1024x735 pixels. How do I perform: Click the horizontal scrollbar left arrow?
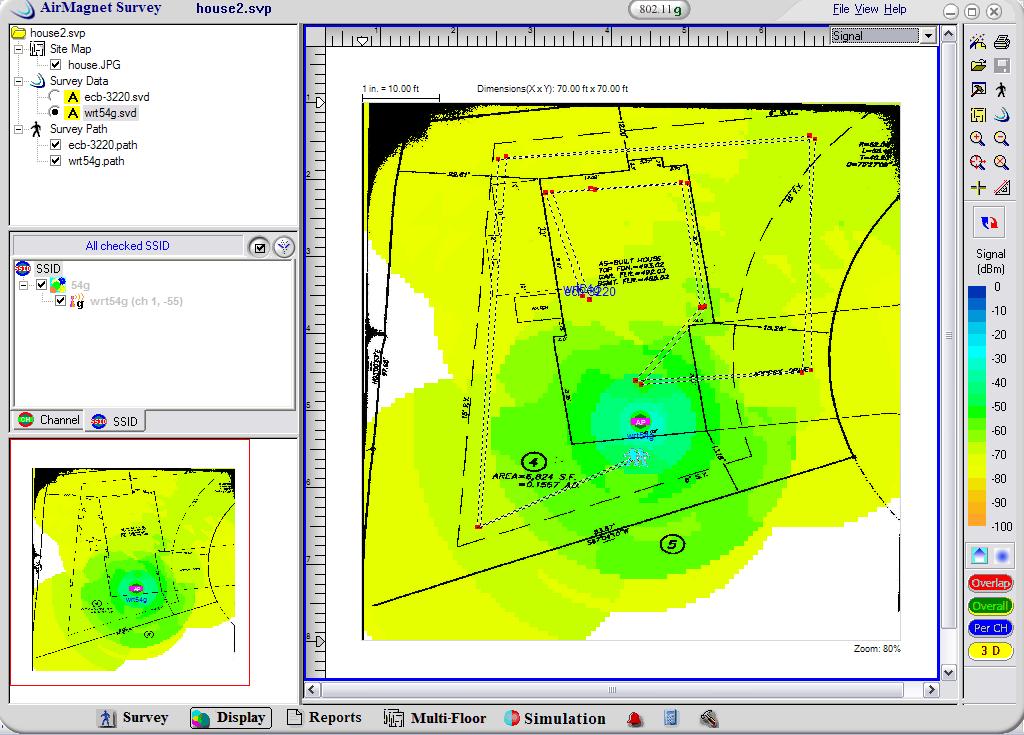tap(313, 689)
